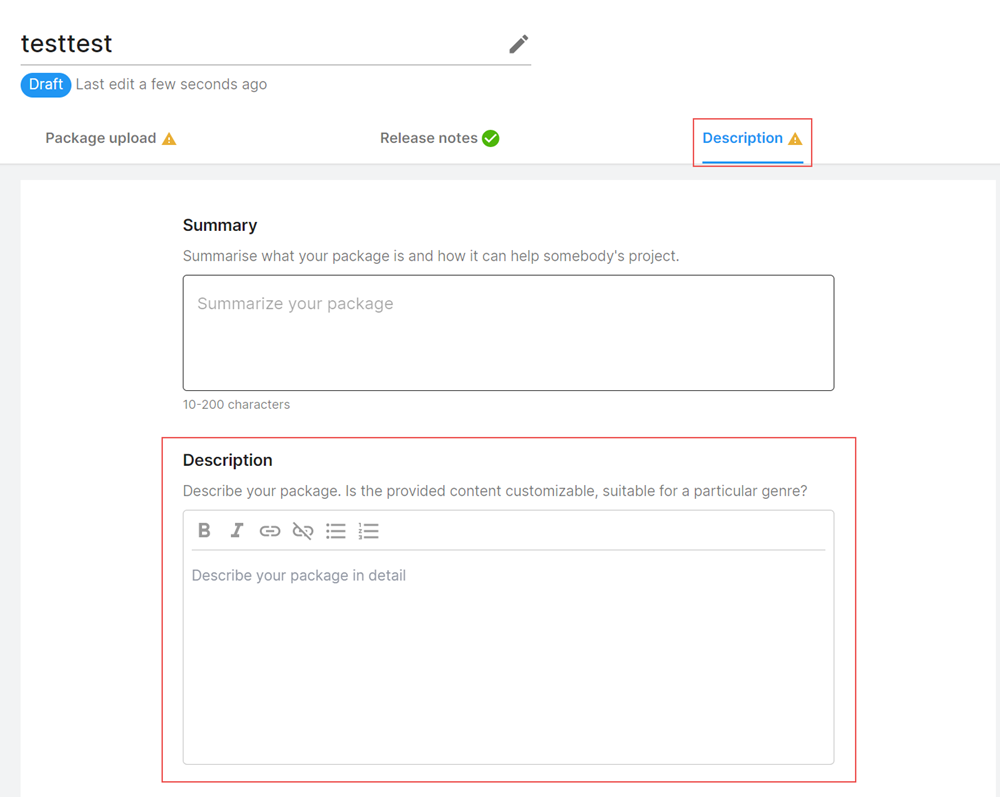
Task: Focus the Summarize your package text box
Action: click(508, 333)
